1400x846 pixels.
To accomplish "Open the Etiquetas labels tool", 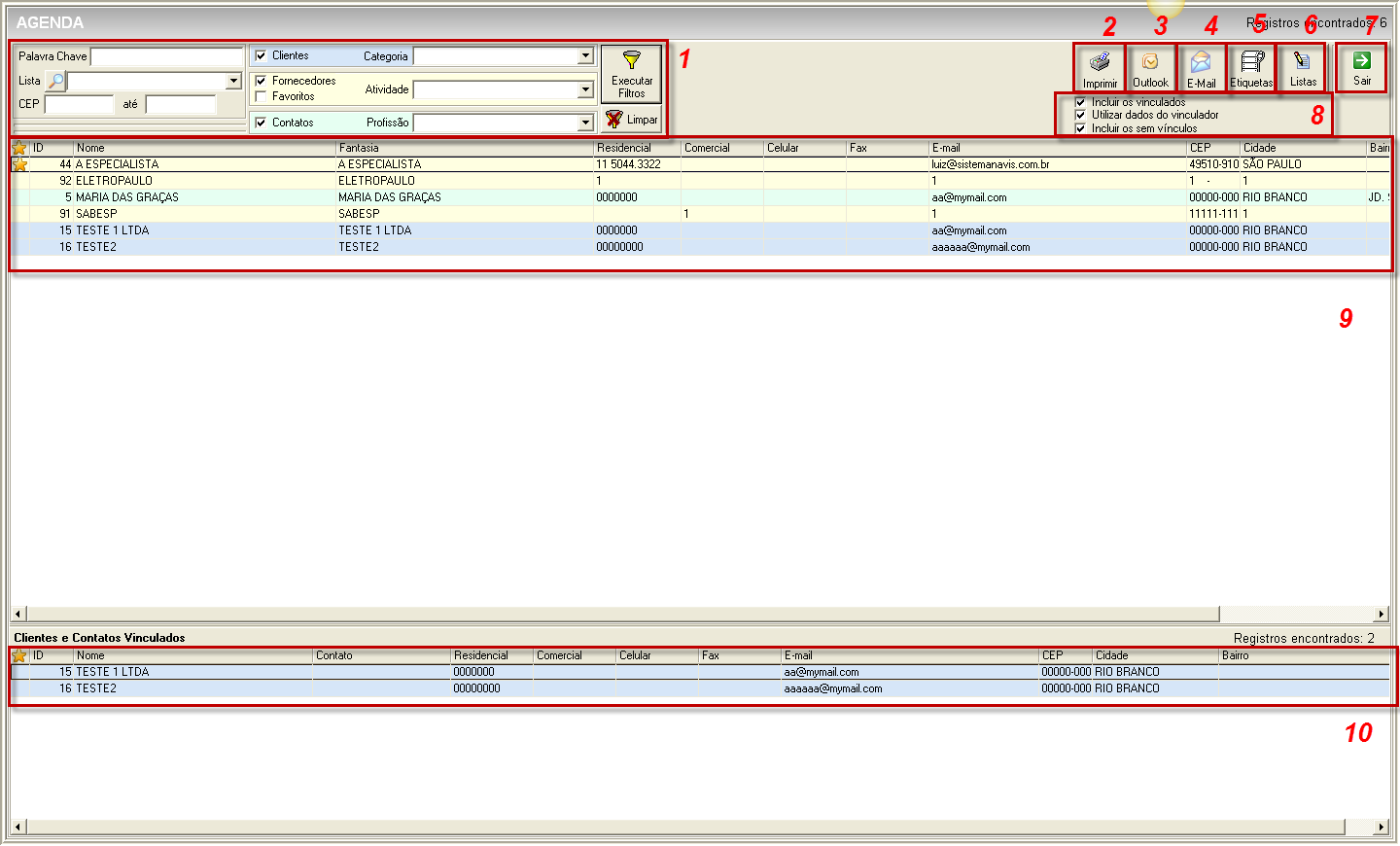I will pos(1251,68).
